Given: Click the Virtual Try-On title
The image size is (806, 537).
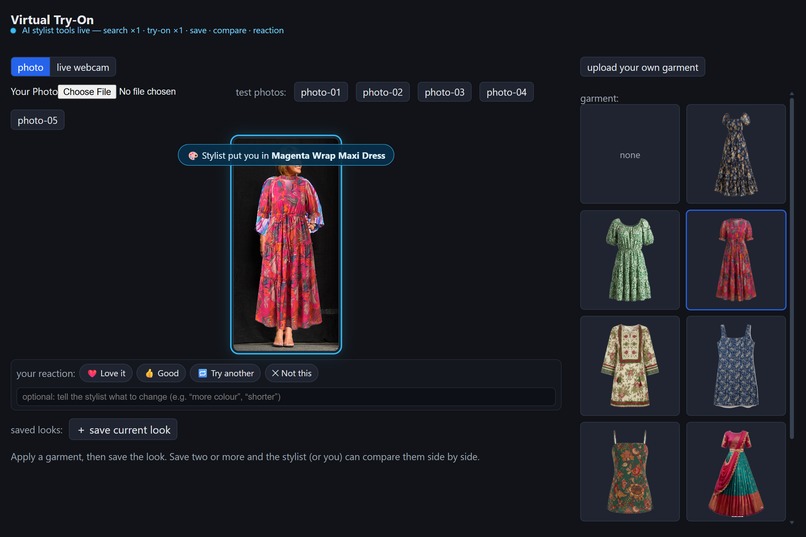Looking at the screenshot, I should pyautogui.click(x=52, y=20).
